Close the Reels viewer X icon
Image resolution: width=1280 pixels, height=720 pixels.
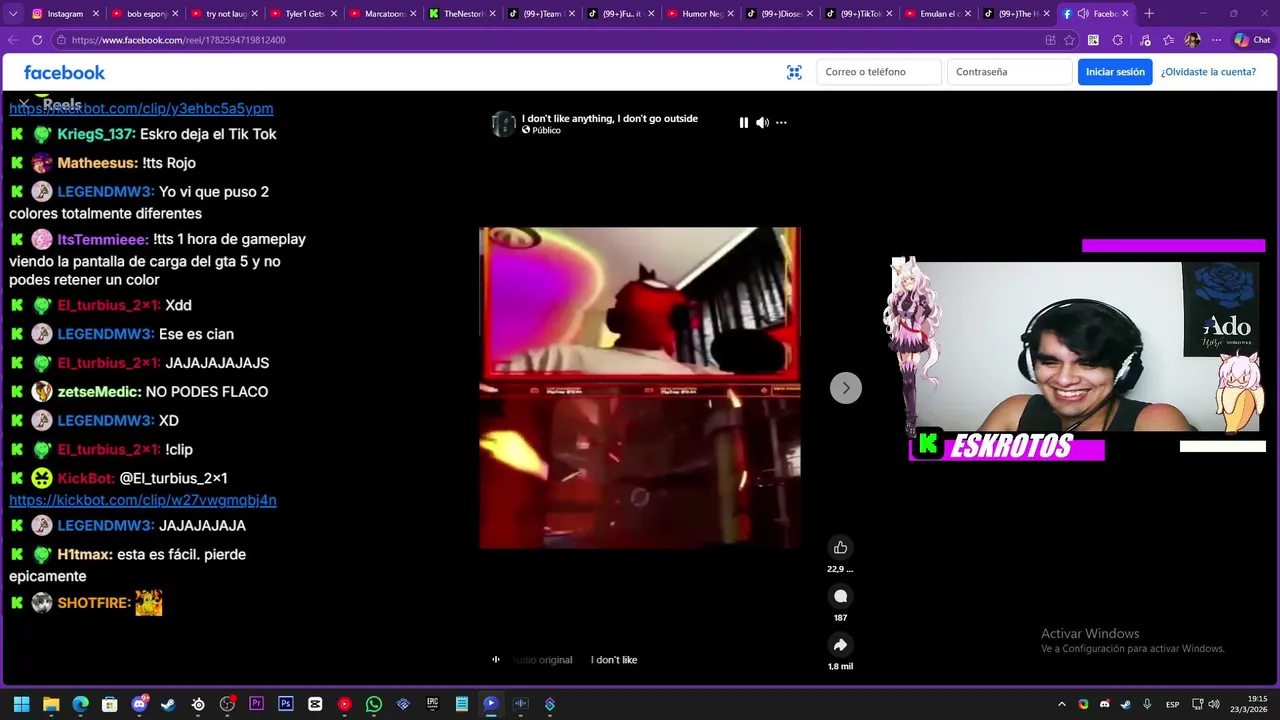[x=23, y=104]
